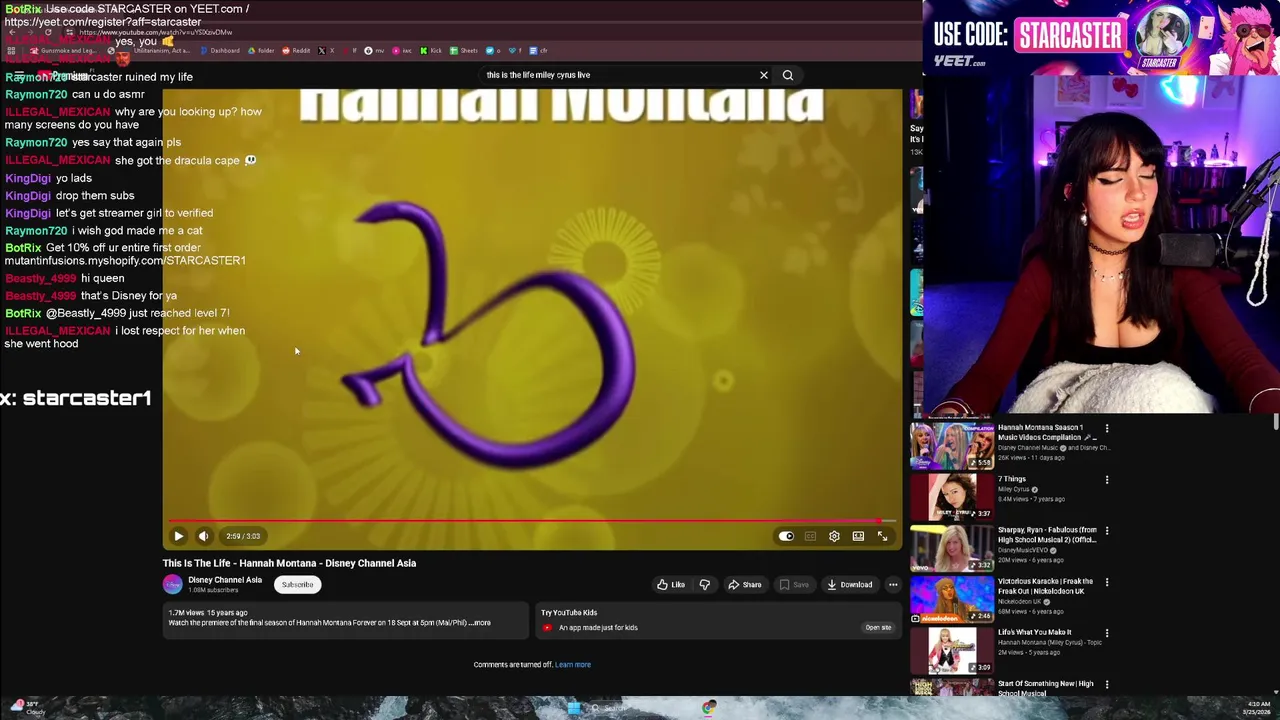Enter fullscreen mode on the video
The width and height of the screenshot is (1280, 720).
tap(882, 536)
